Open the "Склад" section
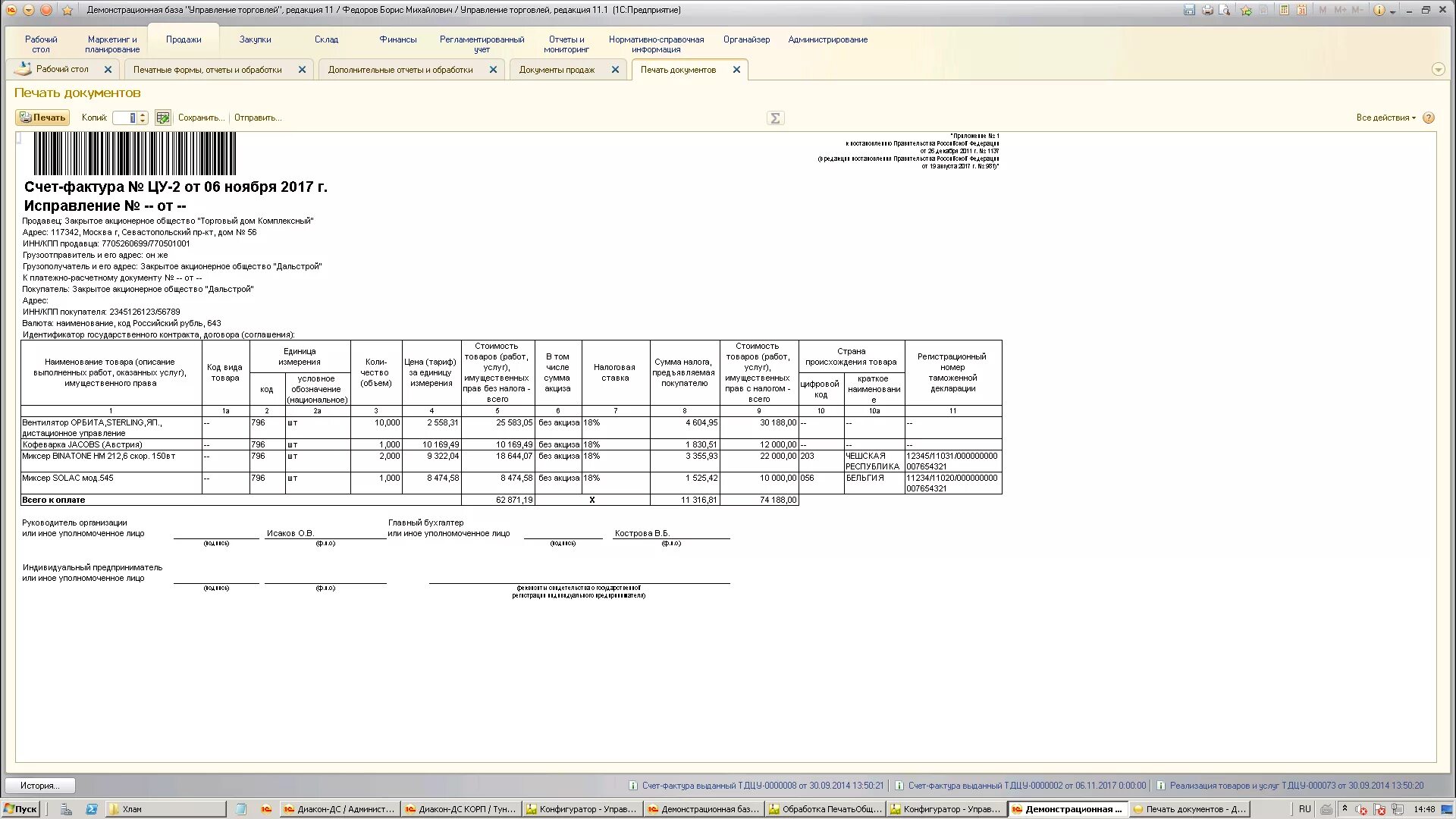The width and height of the screenshot is (1456, 819). tap(327, 39)
